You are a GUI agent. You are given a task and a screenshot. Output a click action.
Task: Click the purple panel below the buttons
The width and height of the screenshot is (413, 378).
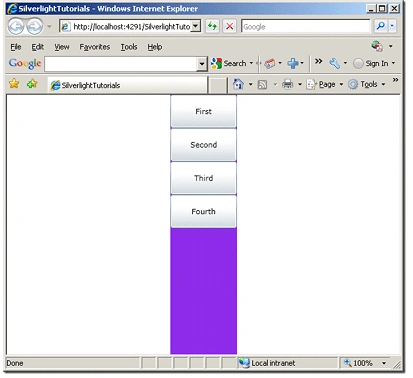point(203,291)
